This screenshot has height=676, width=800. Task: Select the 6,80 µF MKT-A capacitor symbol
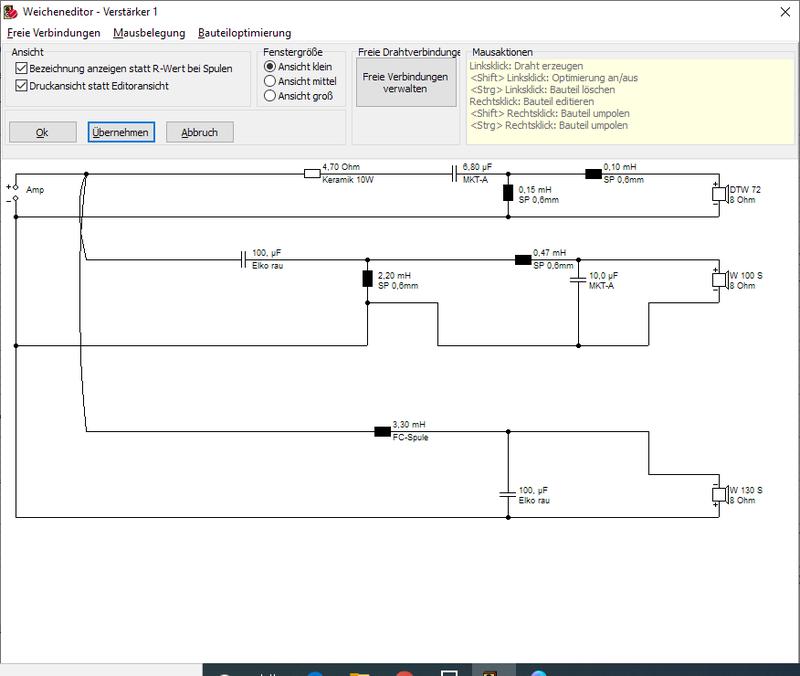[x=454, y=174]
